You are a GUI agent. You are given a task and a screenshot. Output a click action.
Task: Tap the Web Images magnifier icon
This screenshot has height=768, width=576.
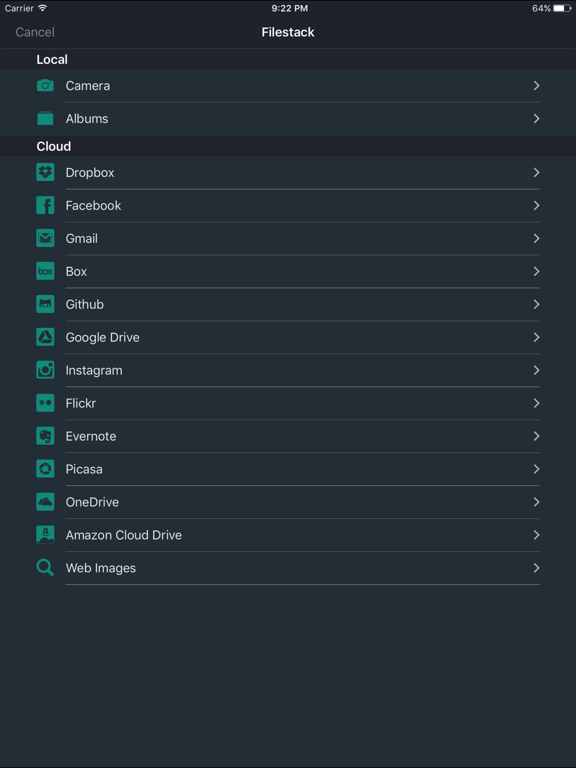(45, 568)
